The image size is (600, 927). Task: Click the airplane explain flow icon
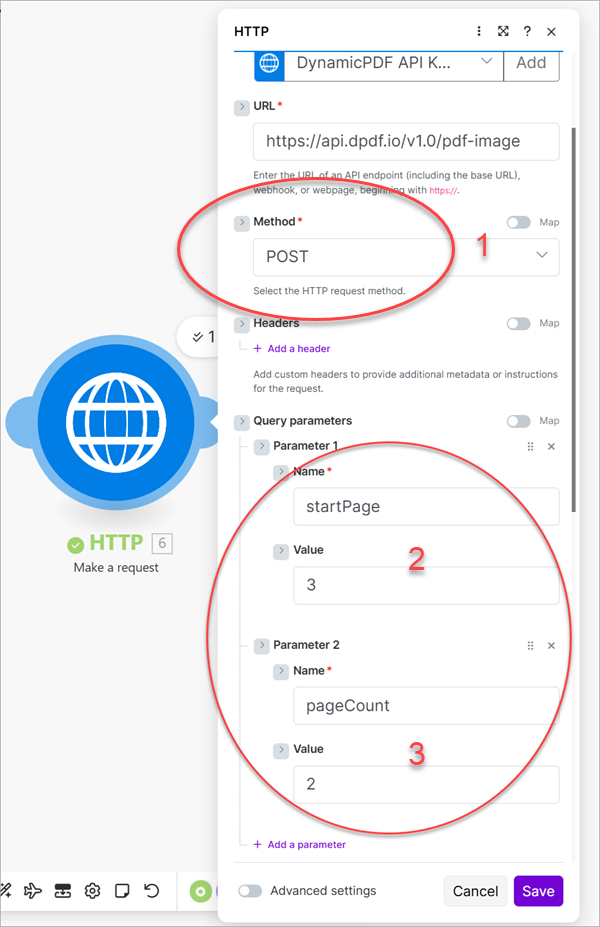(x=33, y=890)
